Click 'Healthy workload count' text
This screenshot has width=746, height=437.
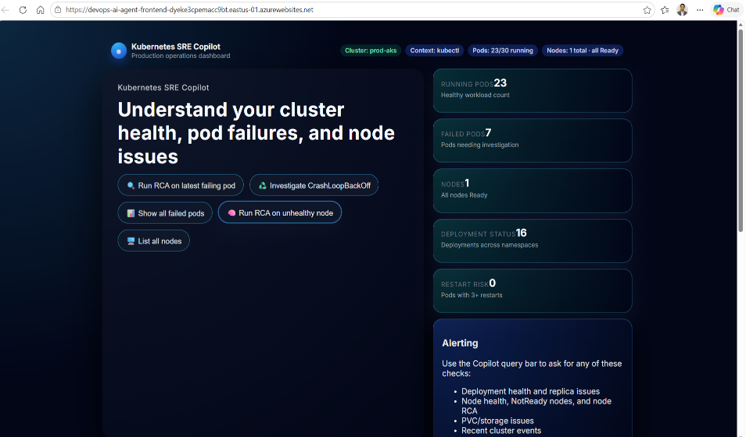point(475,95)
